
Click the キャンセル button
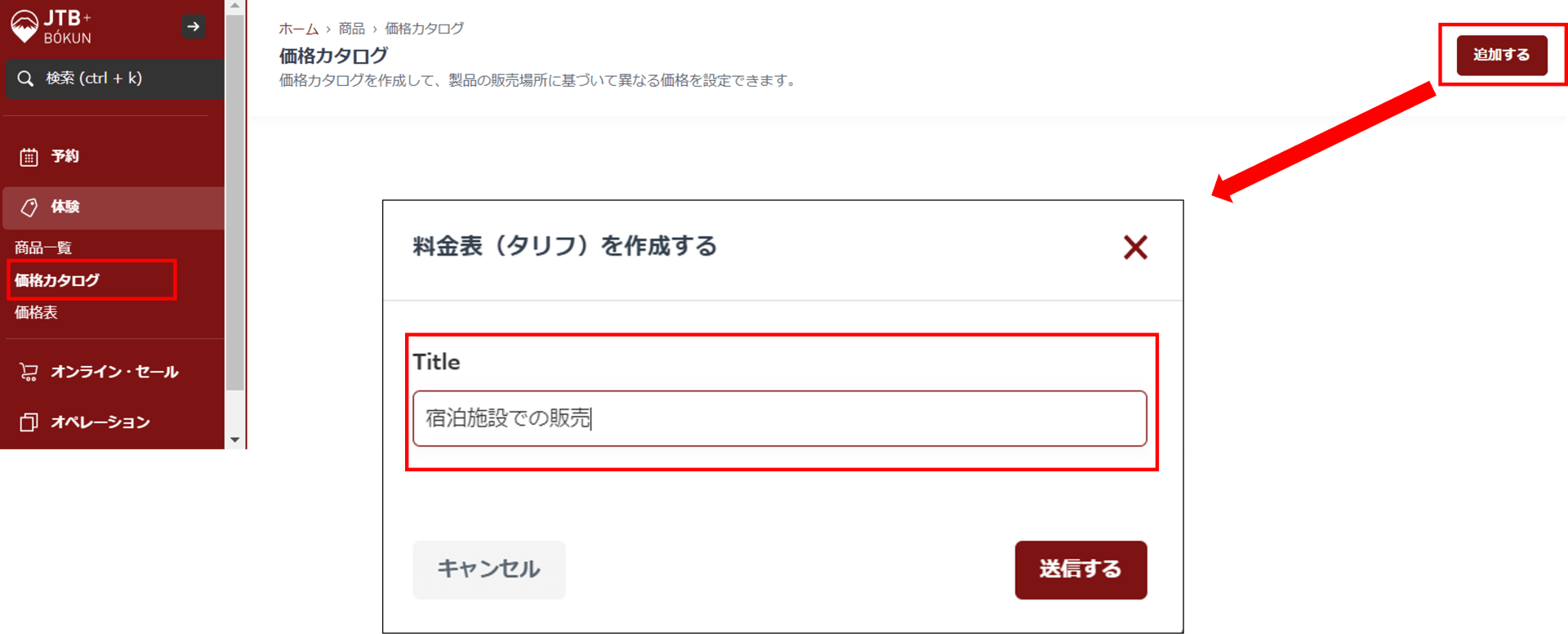pos(488,569)
